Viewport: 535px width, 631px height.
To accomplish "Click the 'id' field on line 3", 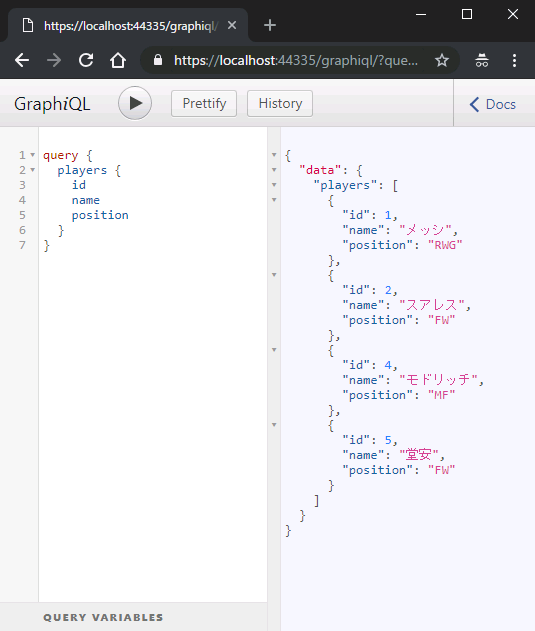I will (79, 185).
